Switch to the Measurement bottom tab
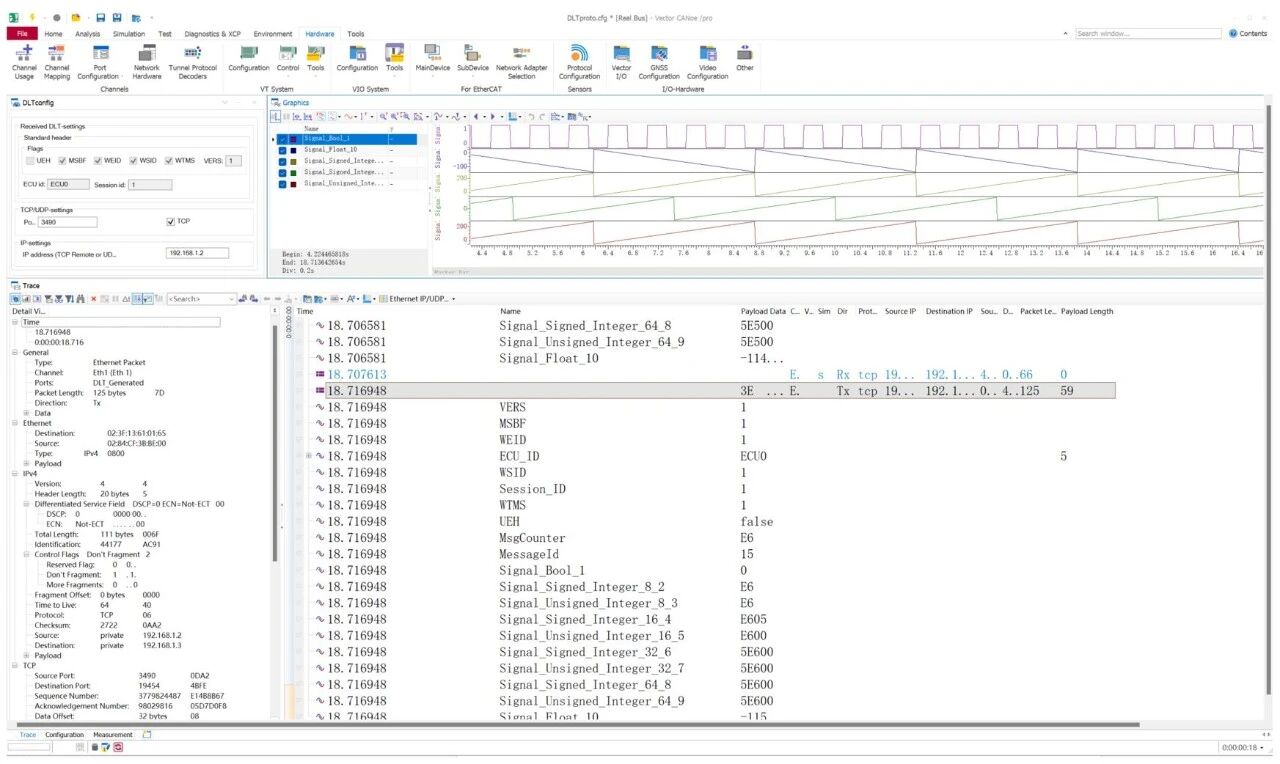 (x=113, y=735)
